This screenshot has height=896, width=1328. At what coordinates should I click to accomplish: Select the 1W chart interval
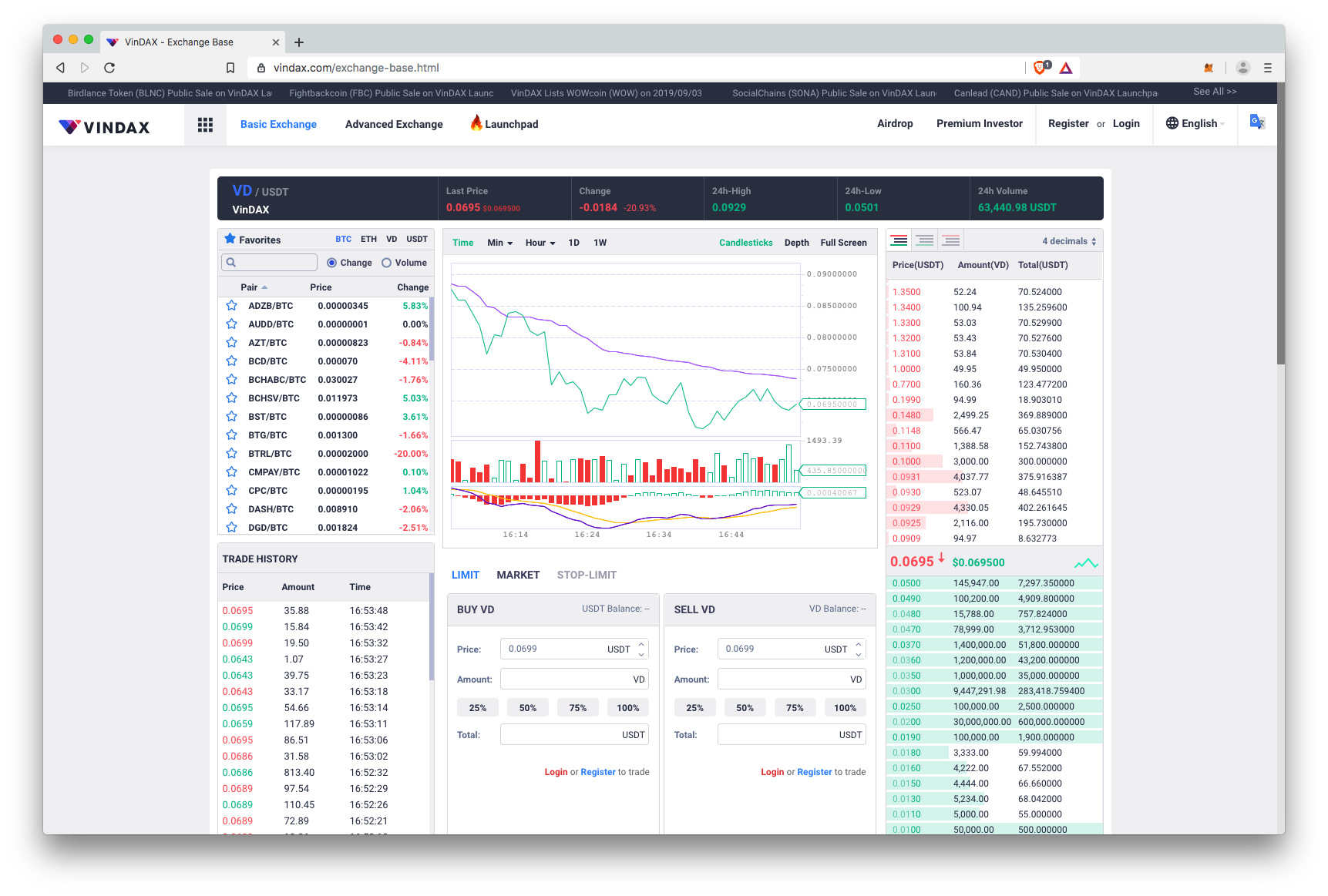(x=600, y=243)
